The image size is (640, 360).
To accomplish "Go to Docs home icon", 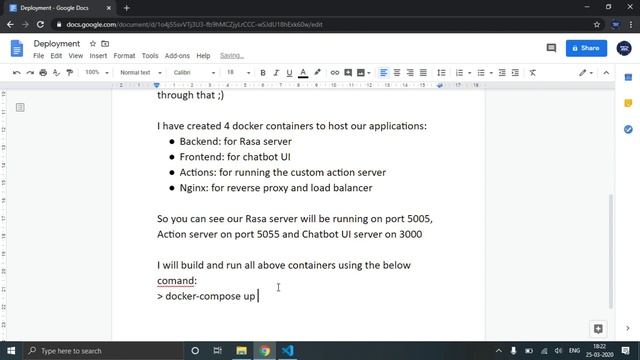I will click(x=17, y=48).
